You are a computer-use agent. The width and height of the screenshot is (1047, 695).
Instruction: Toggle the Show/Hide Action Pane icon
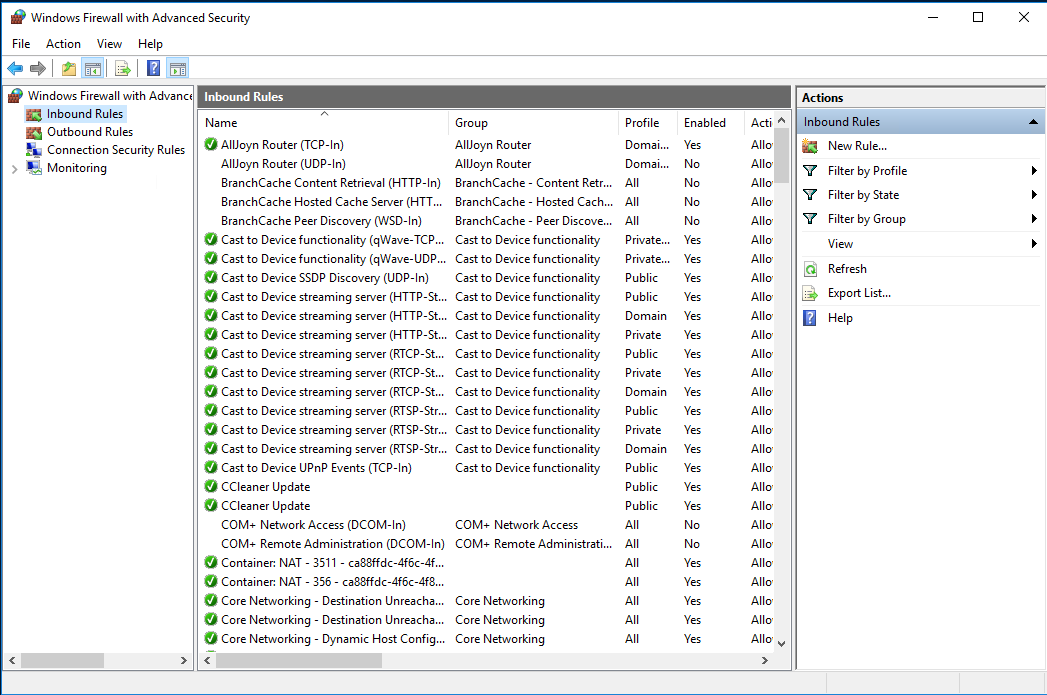pyautogui.click(x=178, y=68)
